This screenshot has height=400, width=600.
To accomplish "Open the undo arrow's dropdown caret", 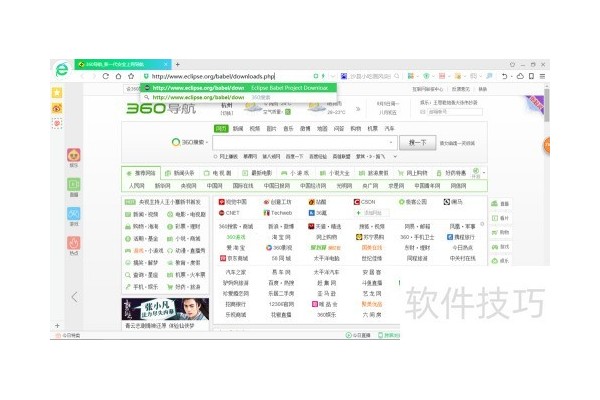I will tap(512, 77).
